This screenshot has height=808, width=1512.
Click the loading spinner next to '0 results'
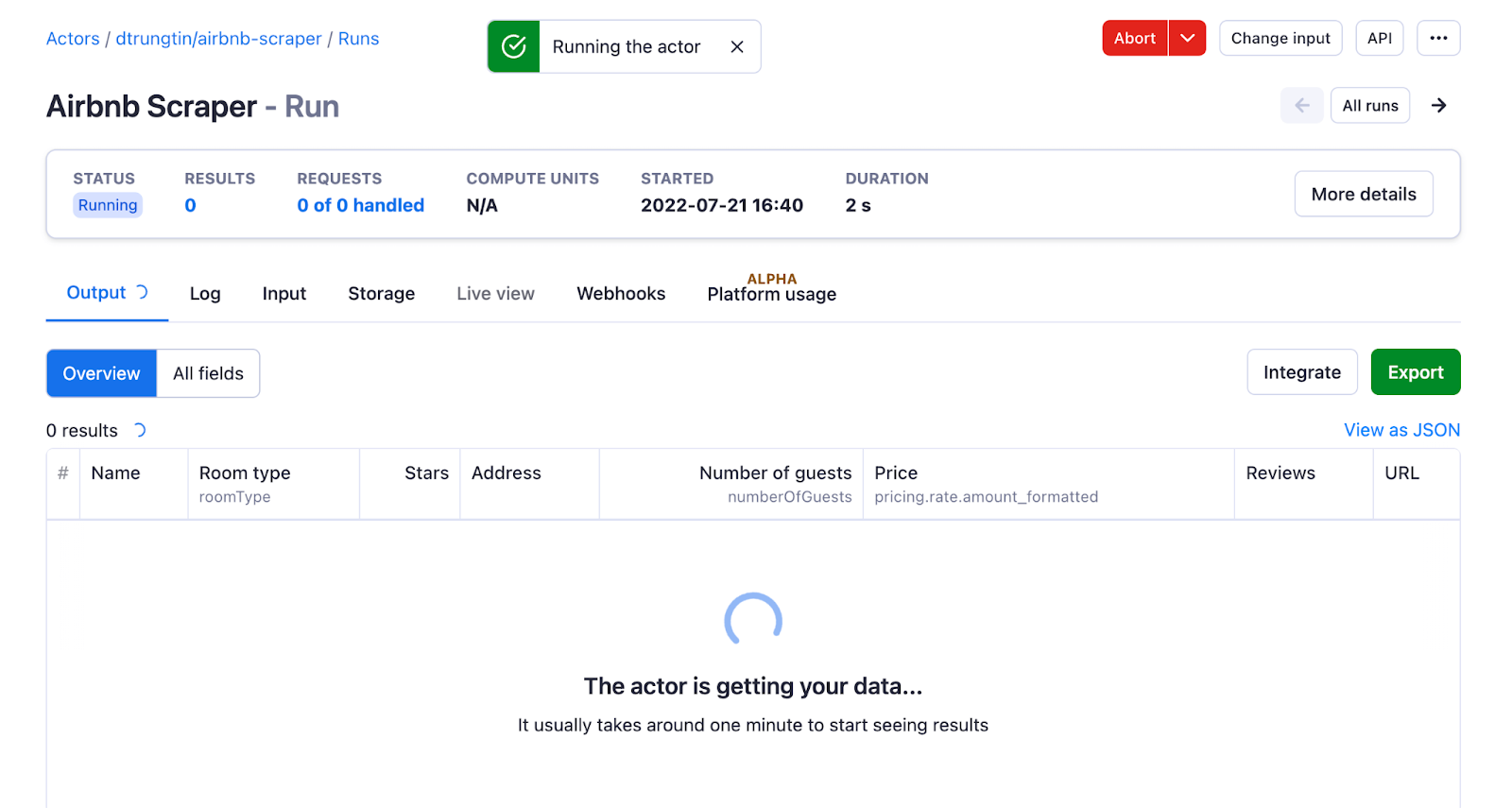click(140, 430)
